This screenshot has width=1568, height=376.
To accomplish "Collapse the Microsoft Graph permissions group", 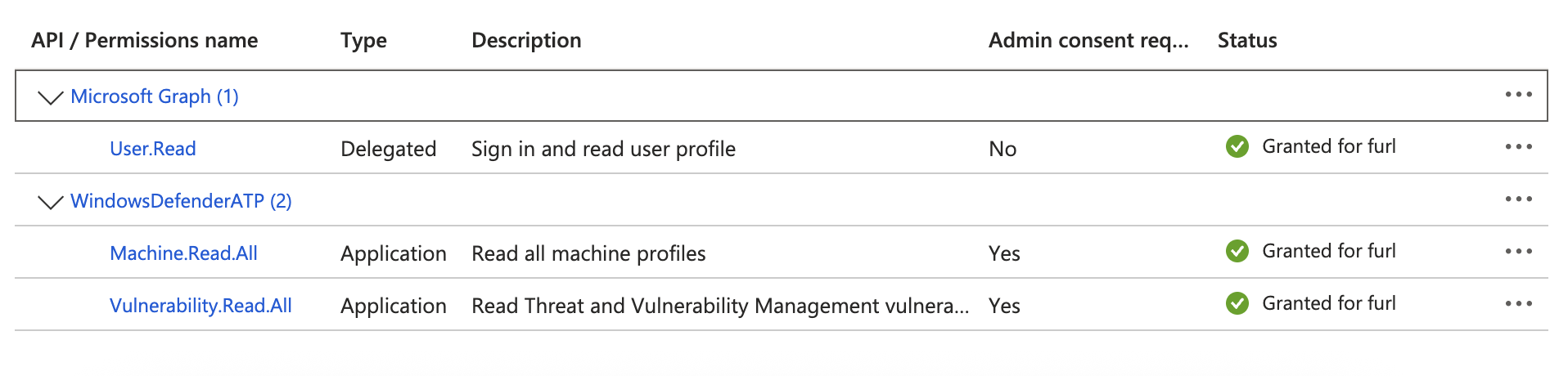I will (51, 97).
